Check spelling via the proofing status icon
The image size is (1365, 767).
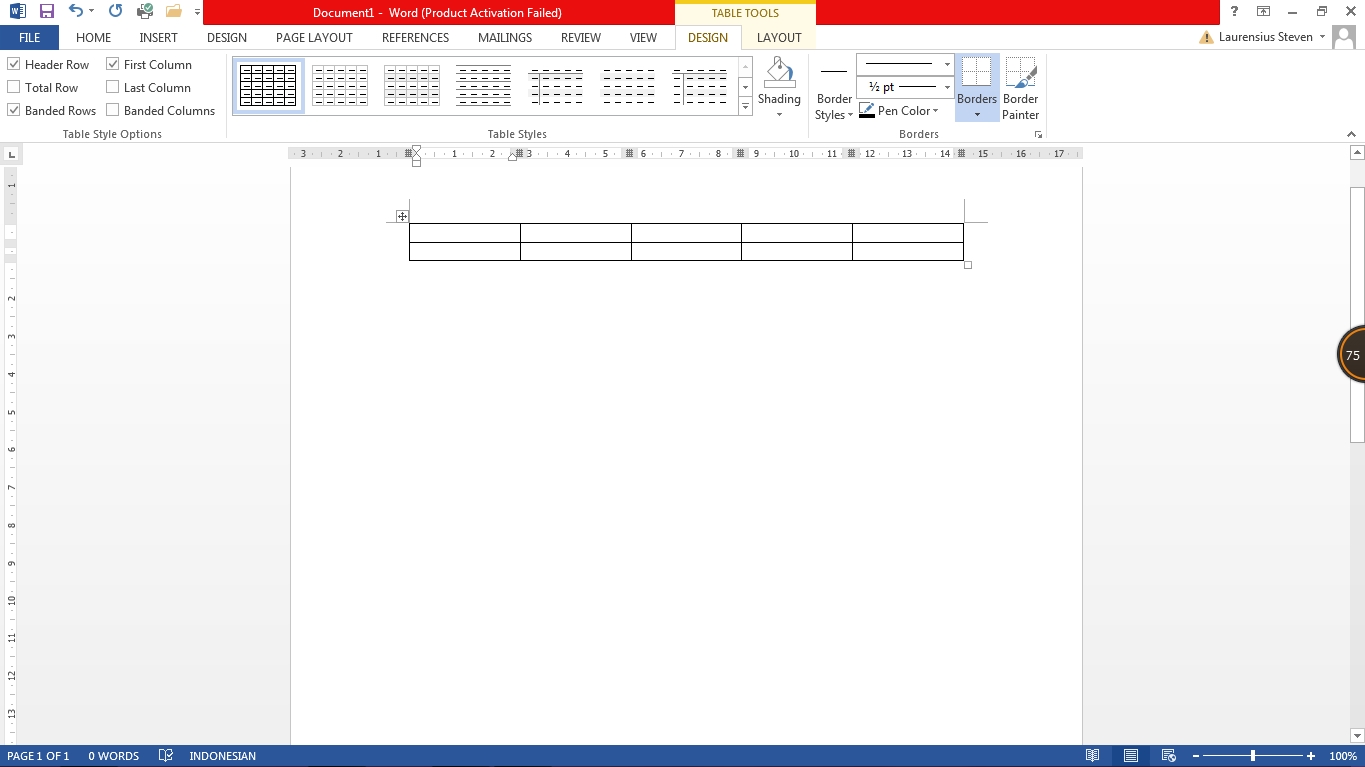(165, 755)
